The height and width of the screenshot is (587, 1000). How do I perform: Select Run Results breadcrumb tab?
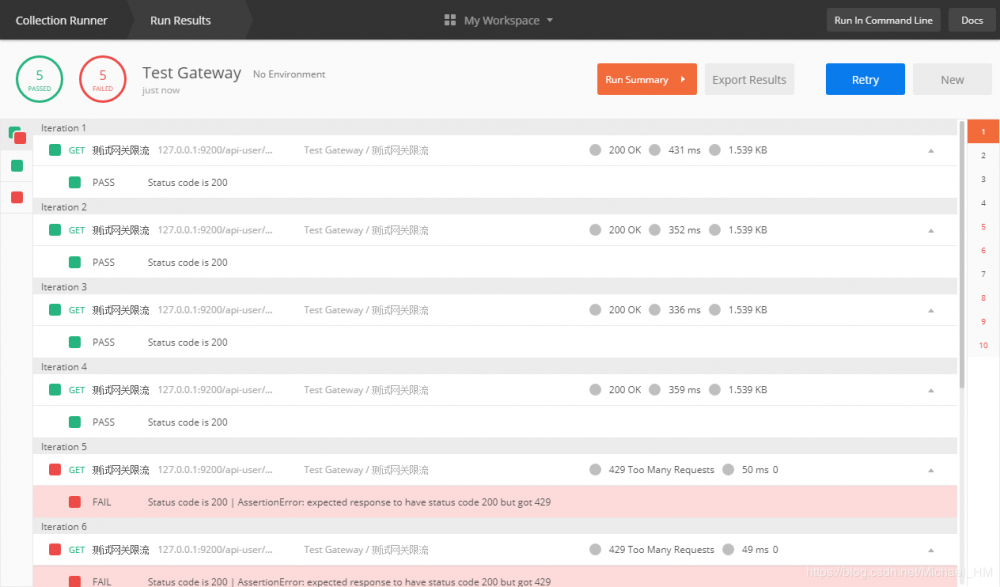[x=180, y=20]
